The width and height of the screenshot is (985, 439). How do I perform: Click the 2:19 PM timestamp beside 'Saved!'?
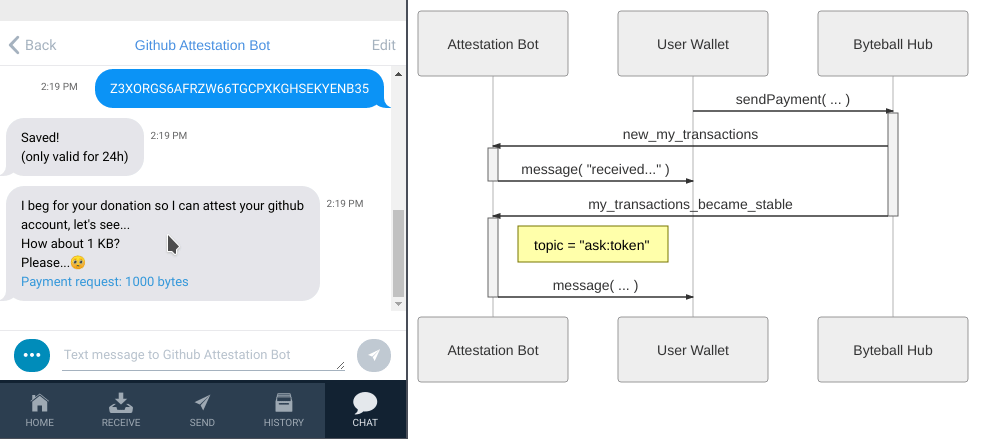[169, 136]
